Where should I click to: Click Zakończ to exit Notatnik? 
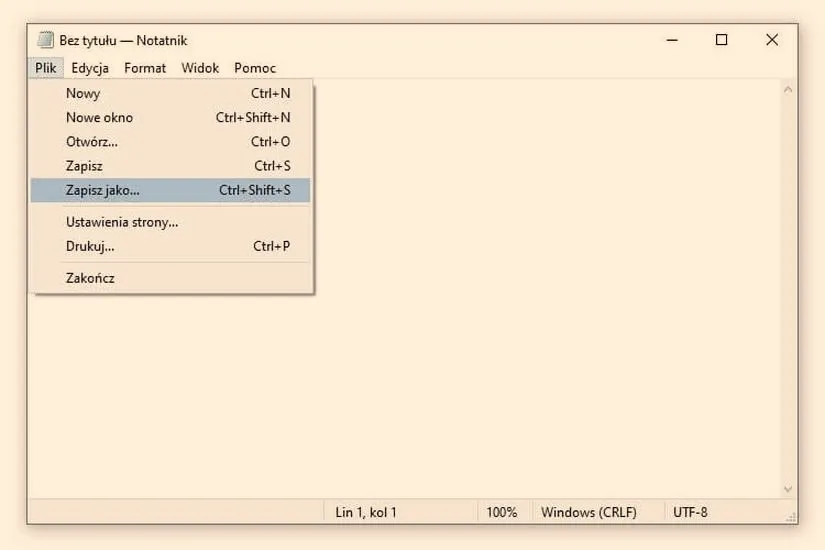pyautogui.click(x=170, y=278)
